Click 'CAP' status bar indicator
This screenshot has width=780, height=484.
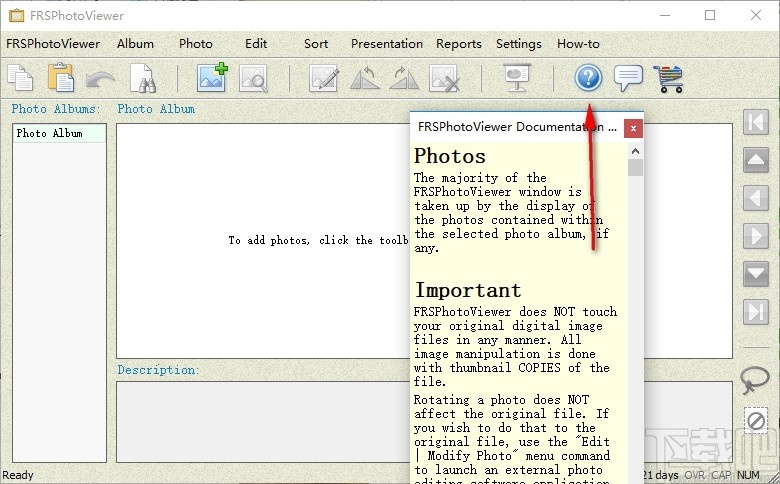[721, 475]
